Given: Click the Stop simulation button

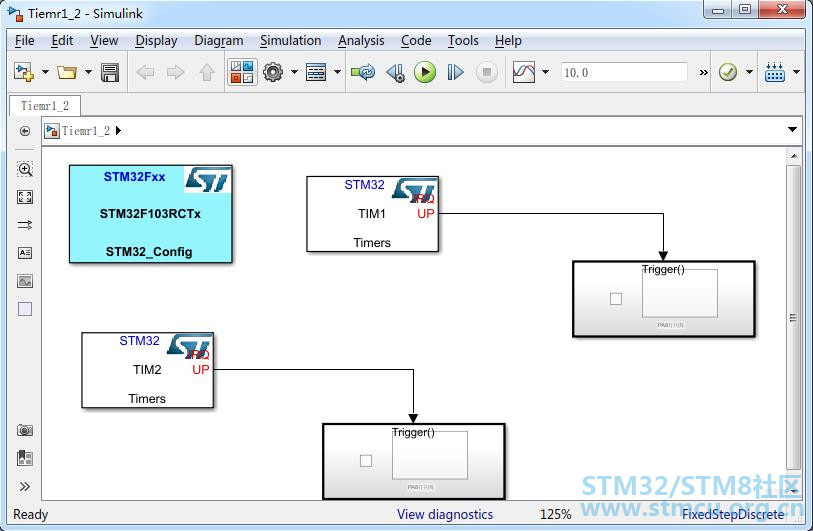Looking at the screenshot, I should [x=486, y=72].
